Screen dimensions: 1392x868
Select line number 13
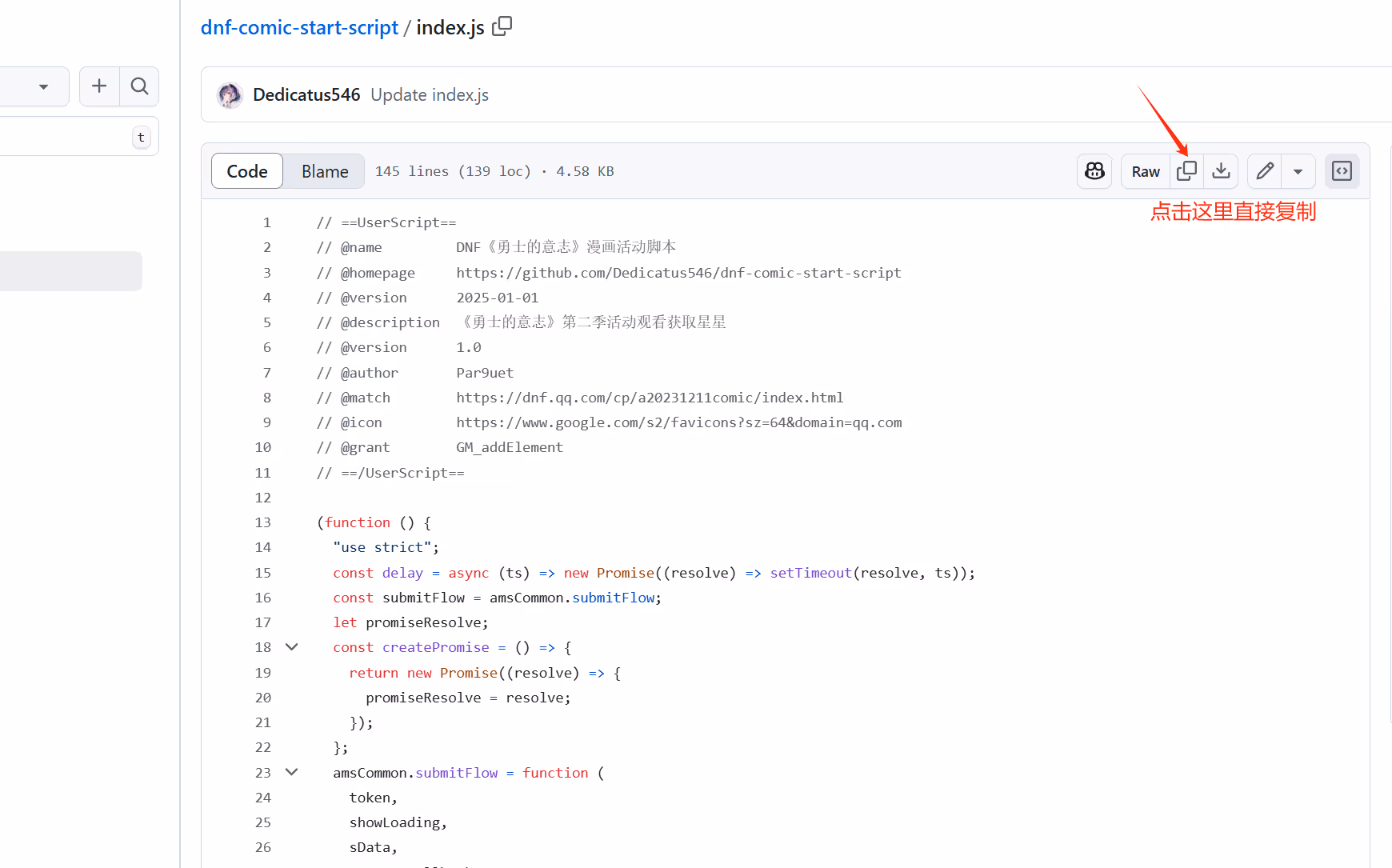click(263, 522)
